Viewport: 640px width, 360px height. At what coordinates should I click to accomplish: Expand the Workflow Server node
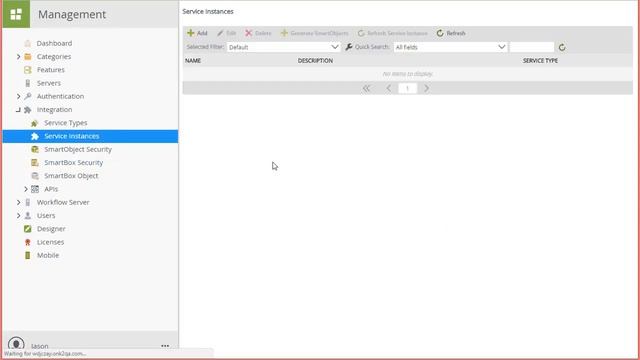(18, 202)
